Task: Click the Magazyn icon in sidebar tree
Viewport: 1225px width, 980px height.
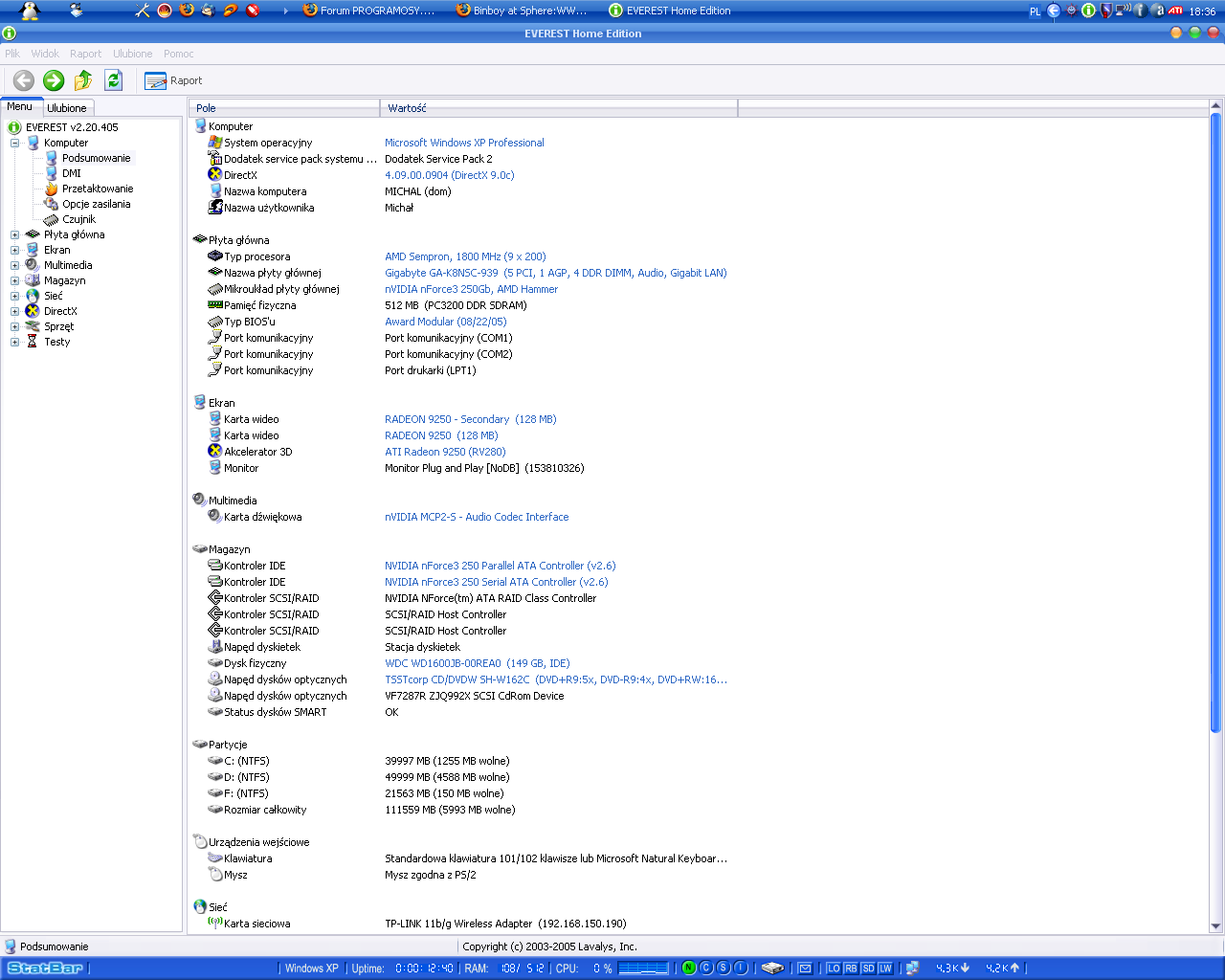Action: (x=33, y=280)
